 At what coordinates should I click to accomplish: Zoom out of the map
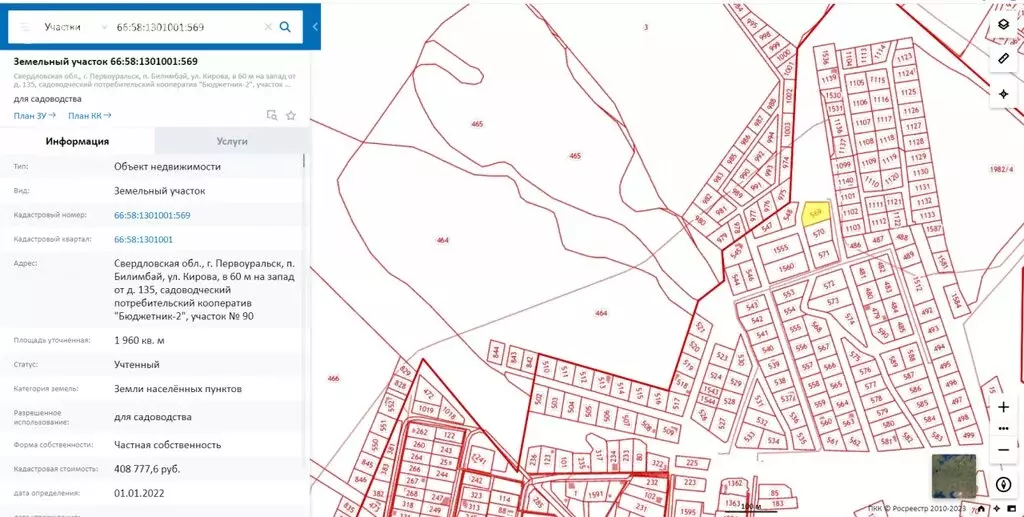click(1003, 450)
